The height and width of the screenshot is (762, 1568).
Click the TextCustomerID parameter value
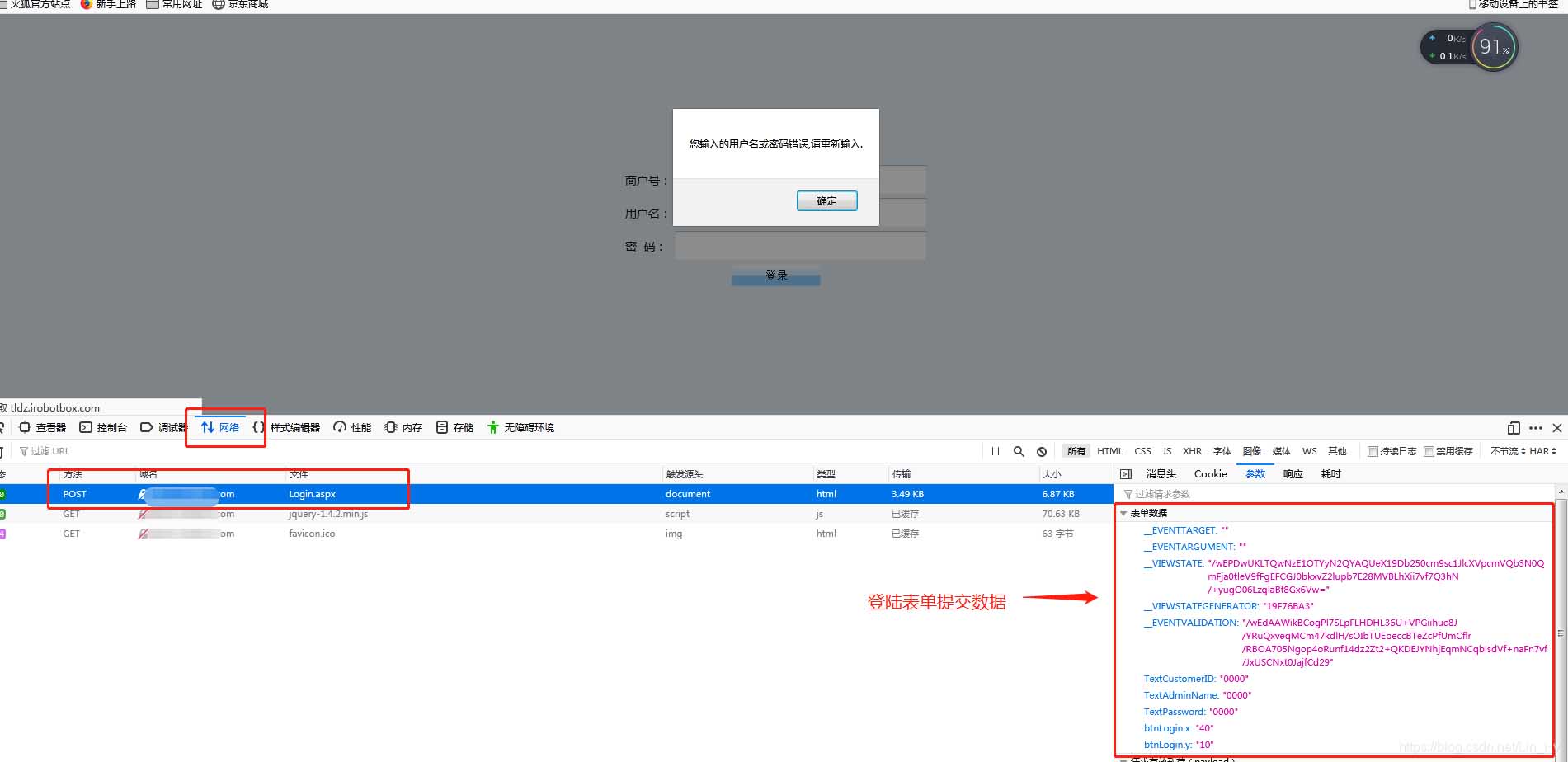(x=1234, y=679)
